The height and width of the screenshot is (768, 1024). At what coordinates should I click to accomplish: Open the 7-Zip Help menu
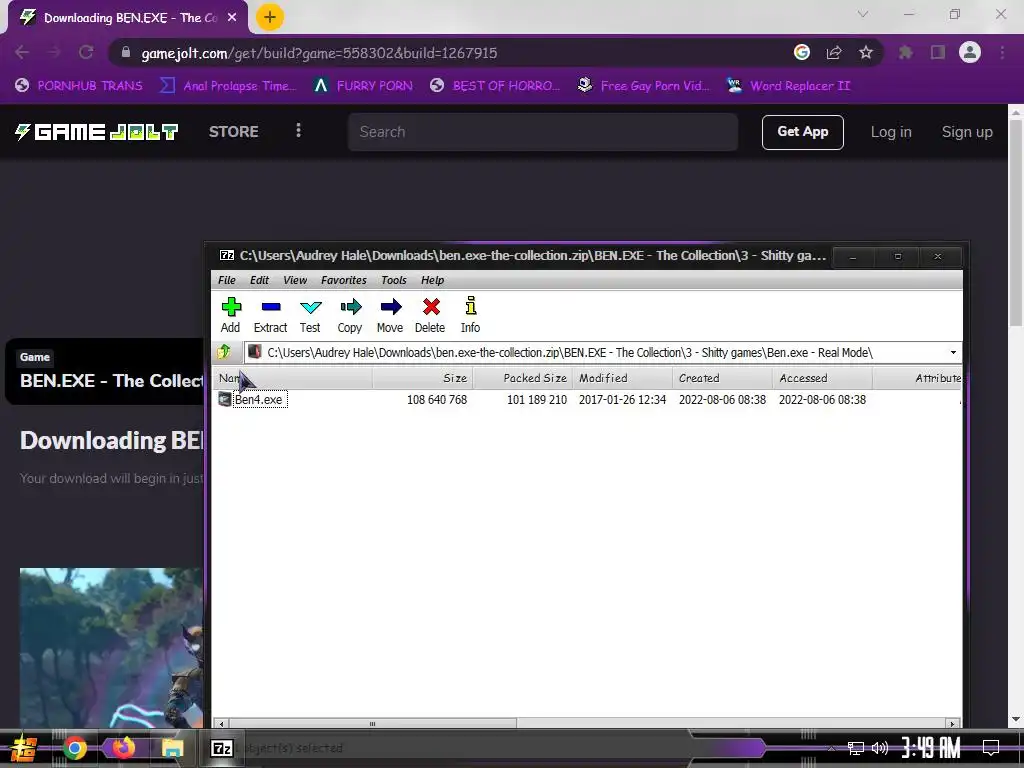432,280
